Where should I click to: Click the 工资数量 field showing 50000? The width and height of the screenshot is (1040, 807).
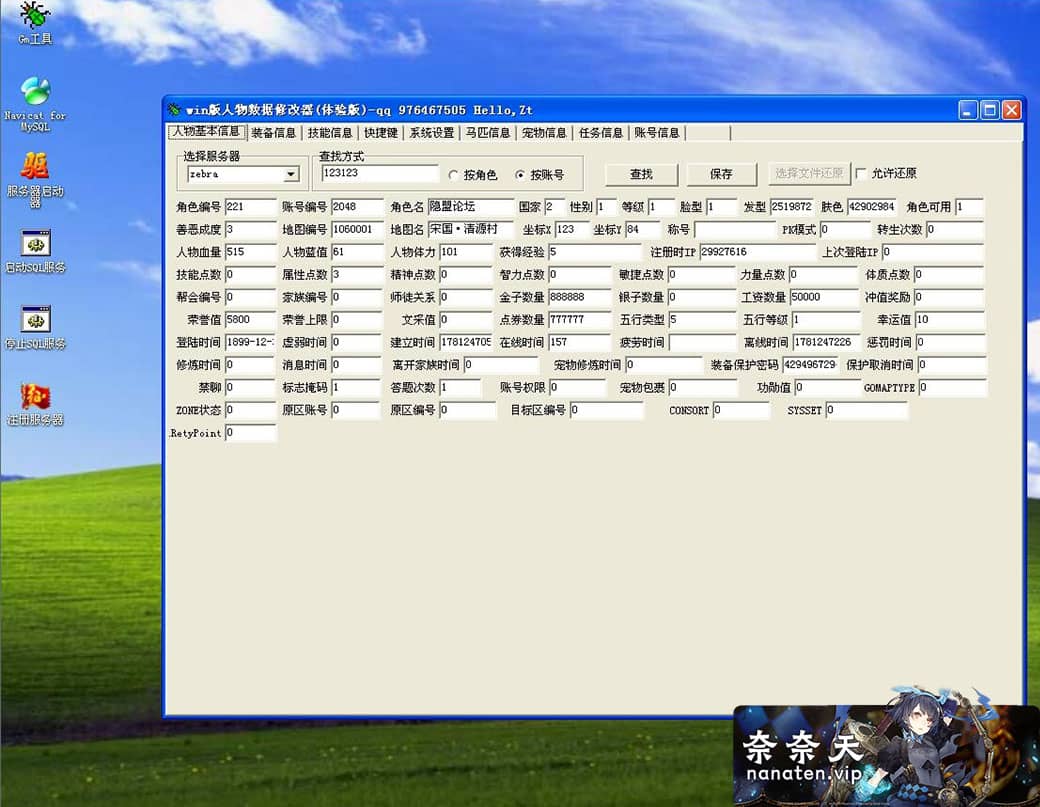pos(824,297)
